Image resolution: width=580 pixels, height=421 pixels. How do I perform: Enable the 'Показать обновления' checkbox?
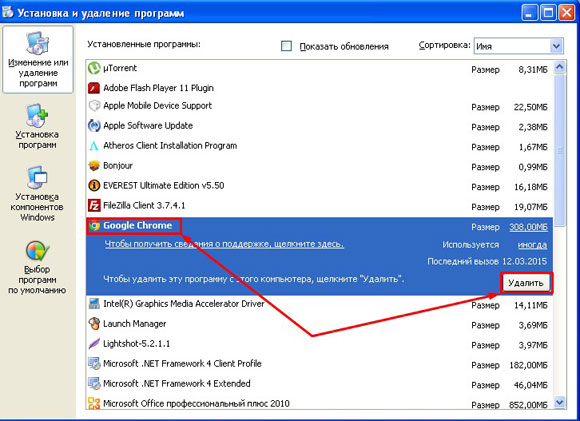[x=286, y=46]
